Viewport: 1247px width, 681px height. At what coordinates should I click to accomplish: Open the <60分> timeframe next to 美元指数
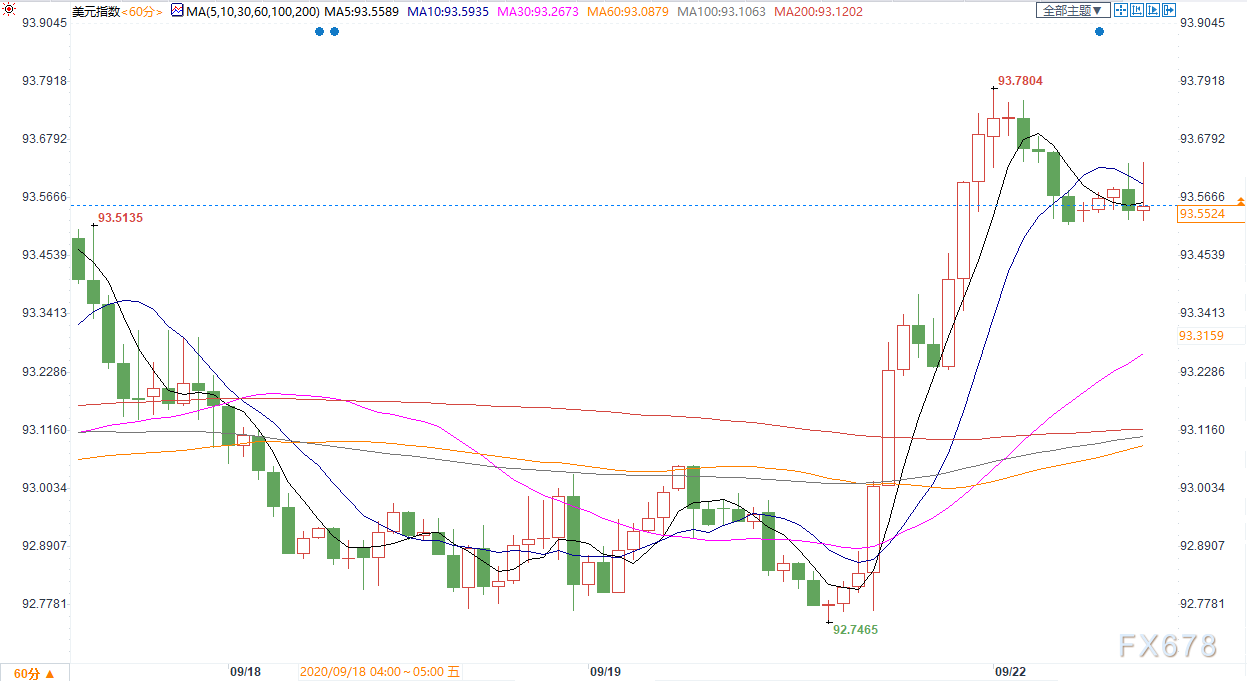pos(143,11)
